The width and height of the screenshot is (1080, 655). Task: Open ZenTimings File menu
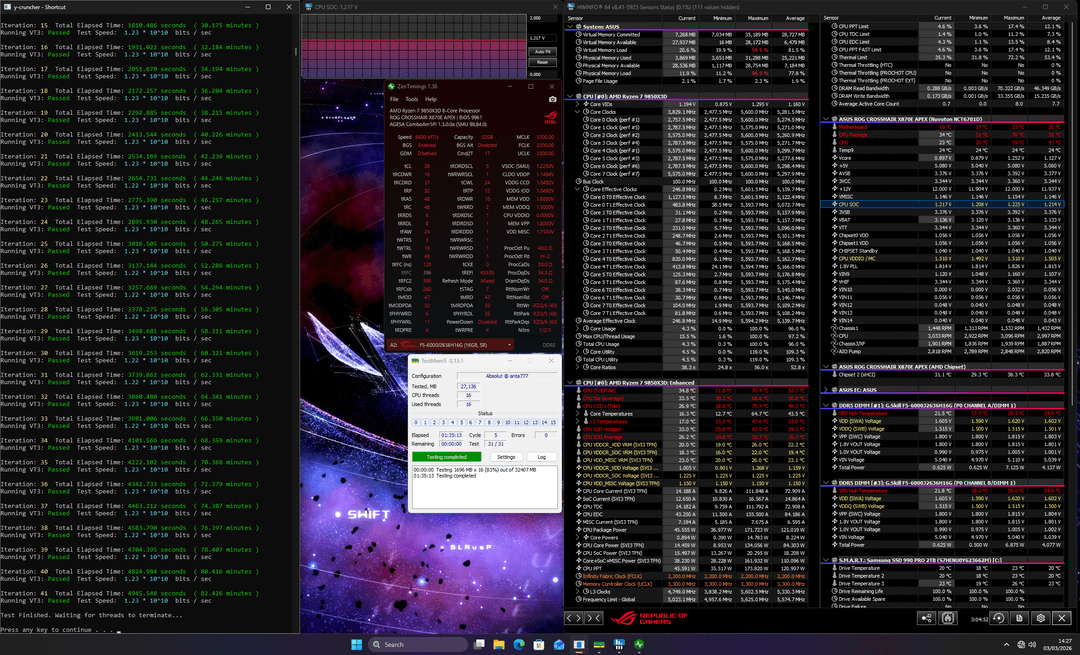pyautogui.click(x=394, y=99)
